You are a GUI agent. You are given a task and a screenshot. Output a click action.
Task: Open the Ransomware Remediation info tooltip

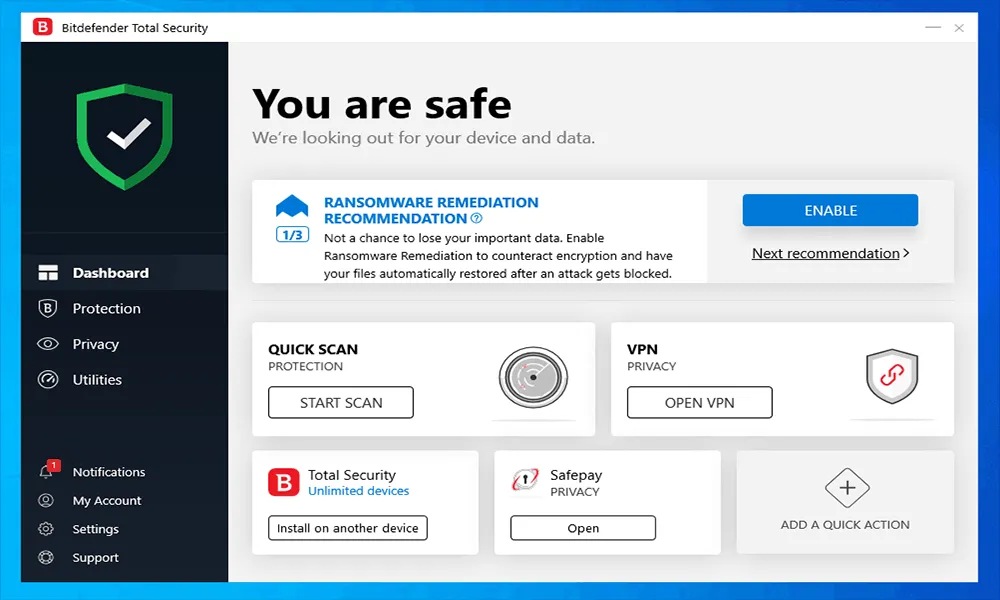477,218
